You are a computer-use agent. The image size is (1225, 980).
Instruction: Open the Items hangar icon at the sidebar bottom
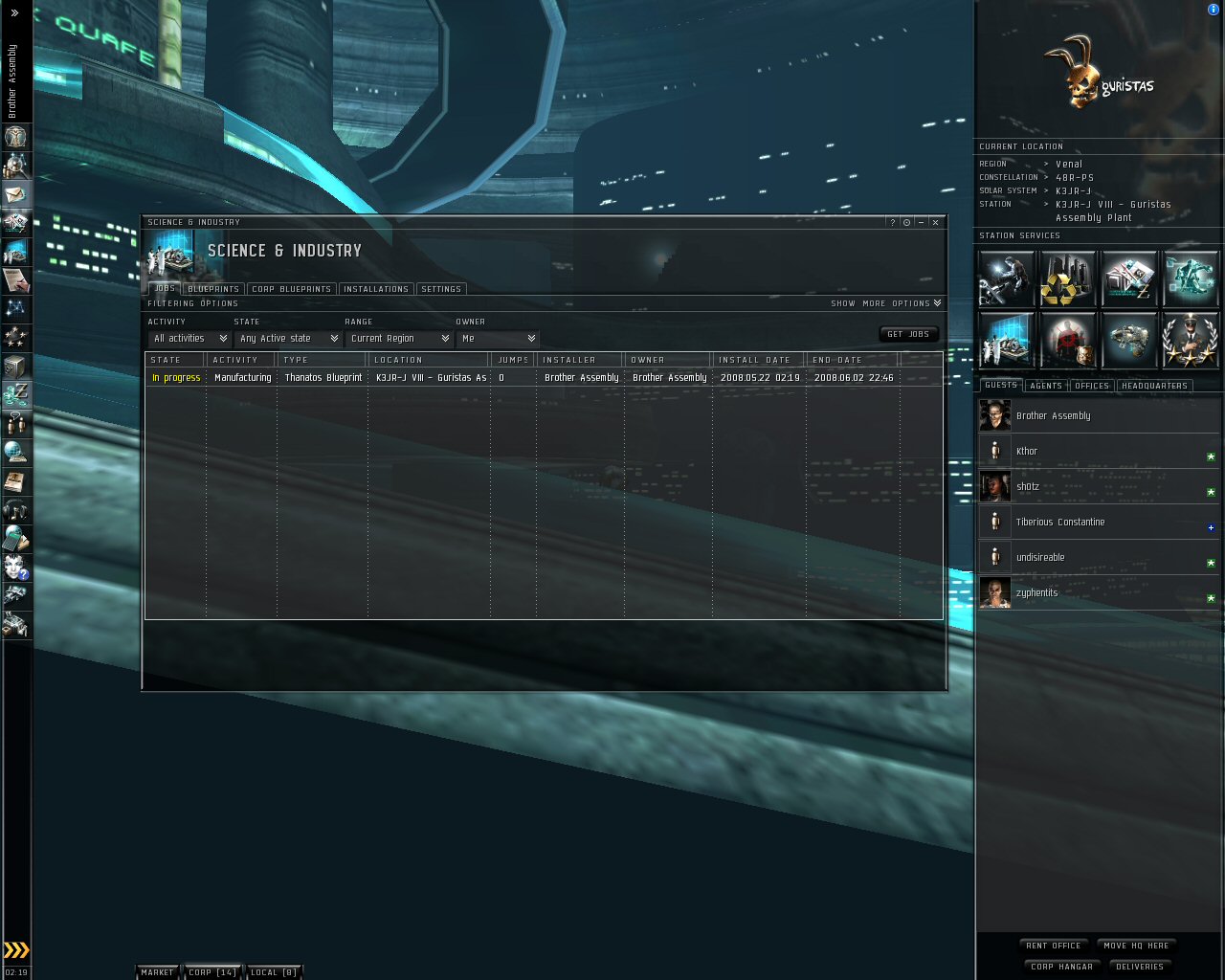16,625
